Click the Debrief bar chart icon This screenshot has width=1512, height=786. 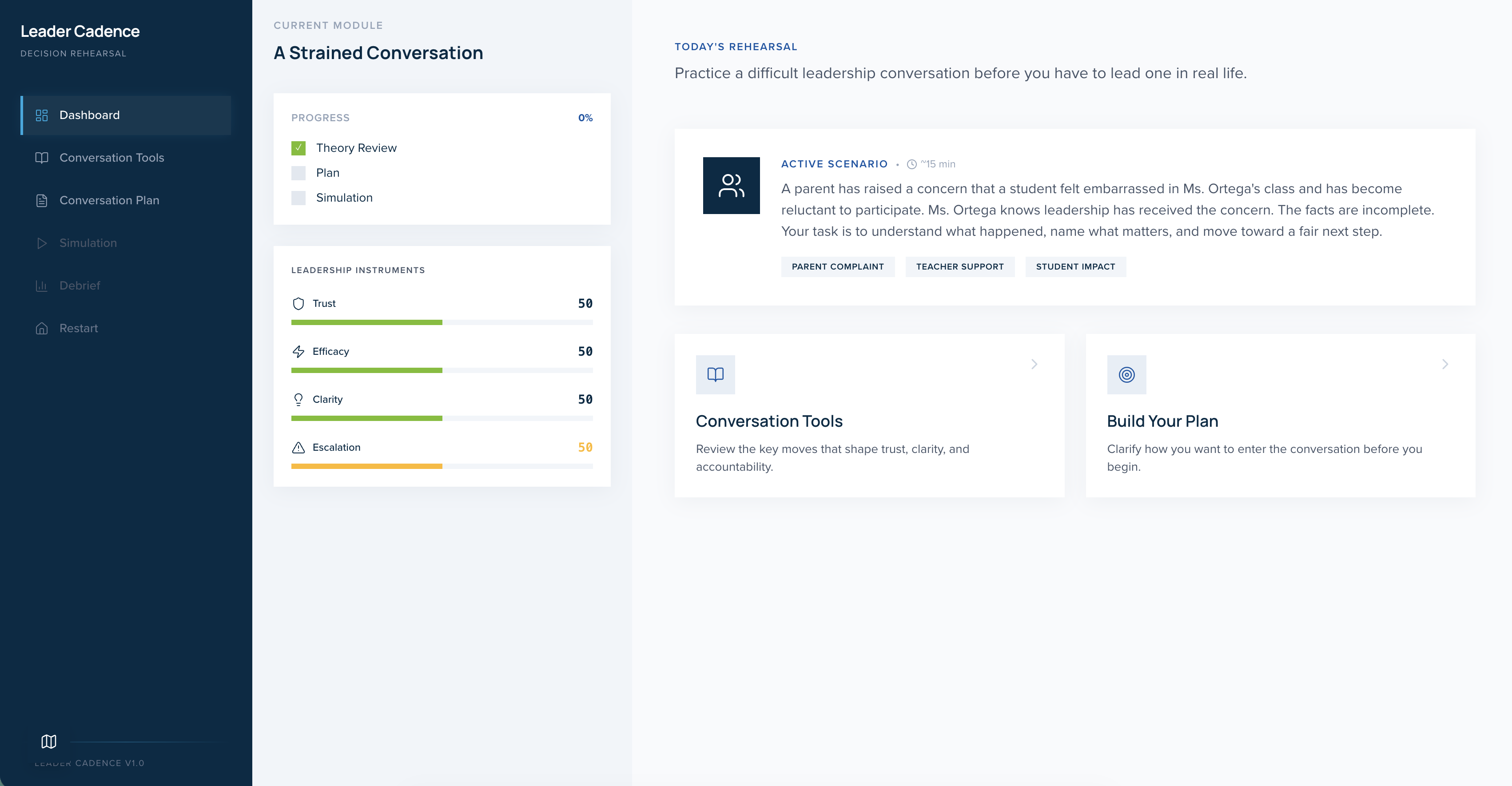point(42,286)
